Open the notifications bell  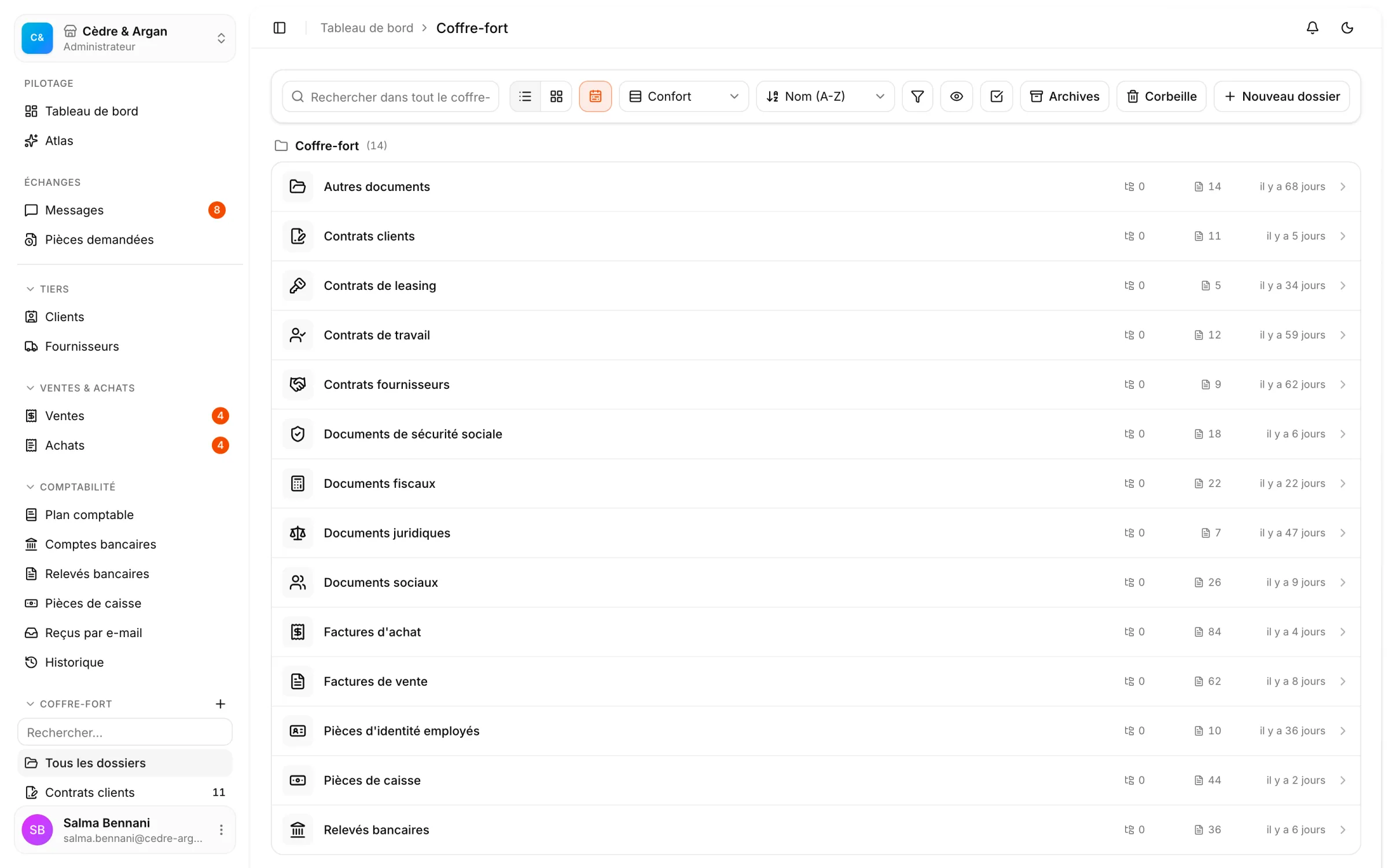1313,28
